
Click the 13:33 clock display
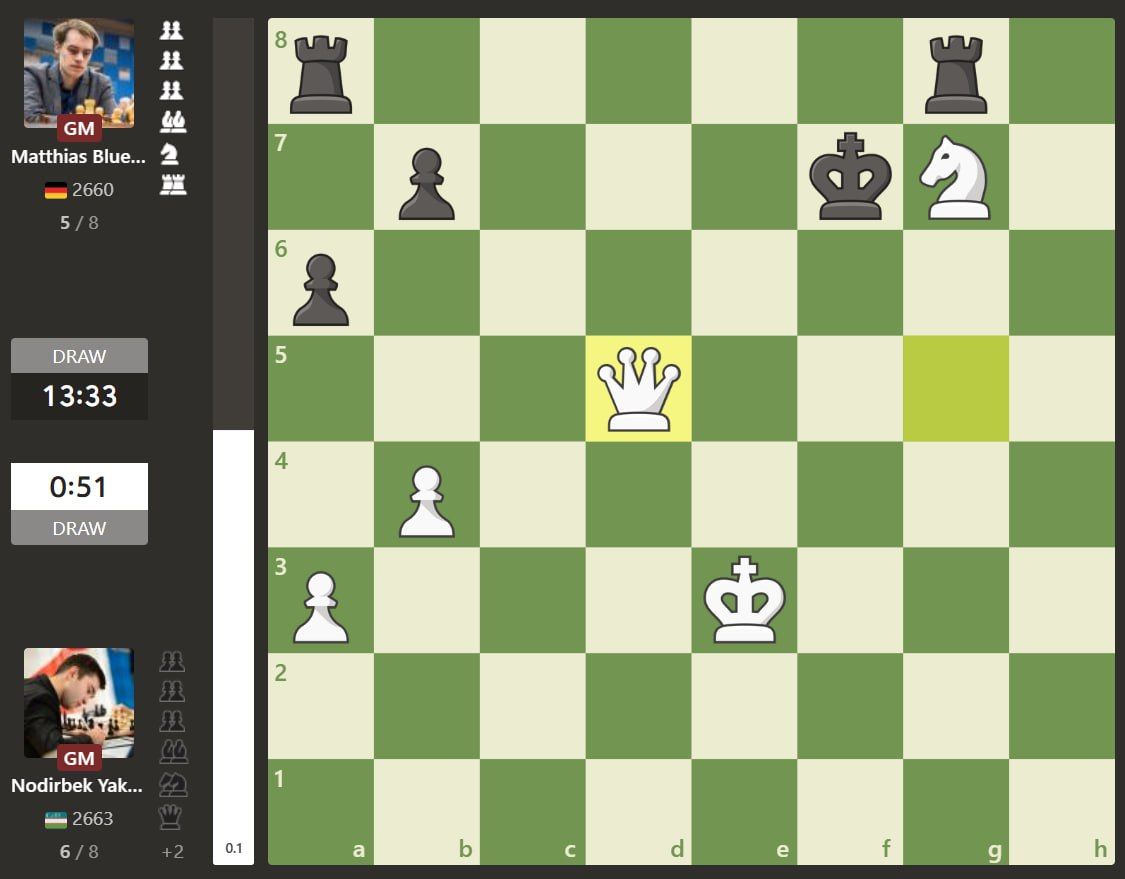[x=79, y=396]
